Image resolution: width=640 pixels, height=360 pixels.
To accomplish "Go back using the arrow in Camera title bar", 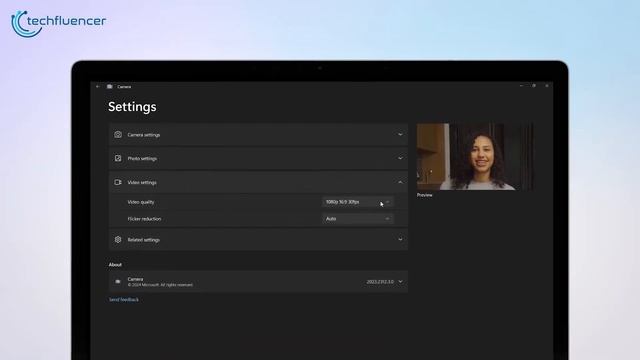I will click(98, 87).
